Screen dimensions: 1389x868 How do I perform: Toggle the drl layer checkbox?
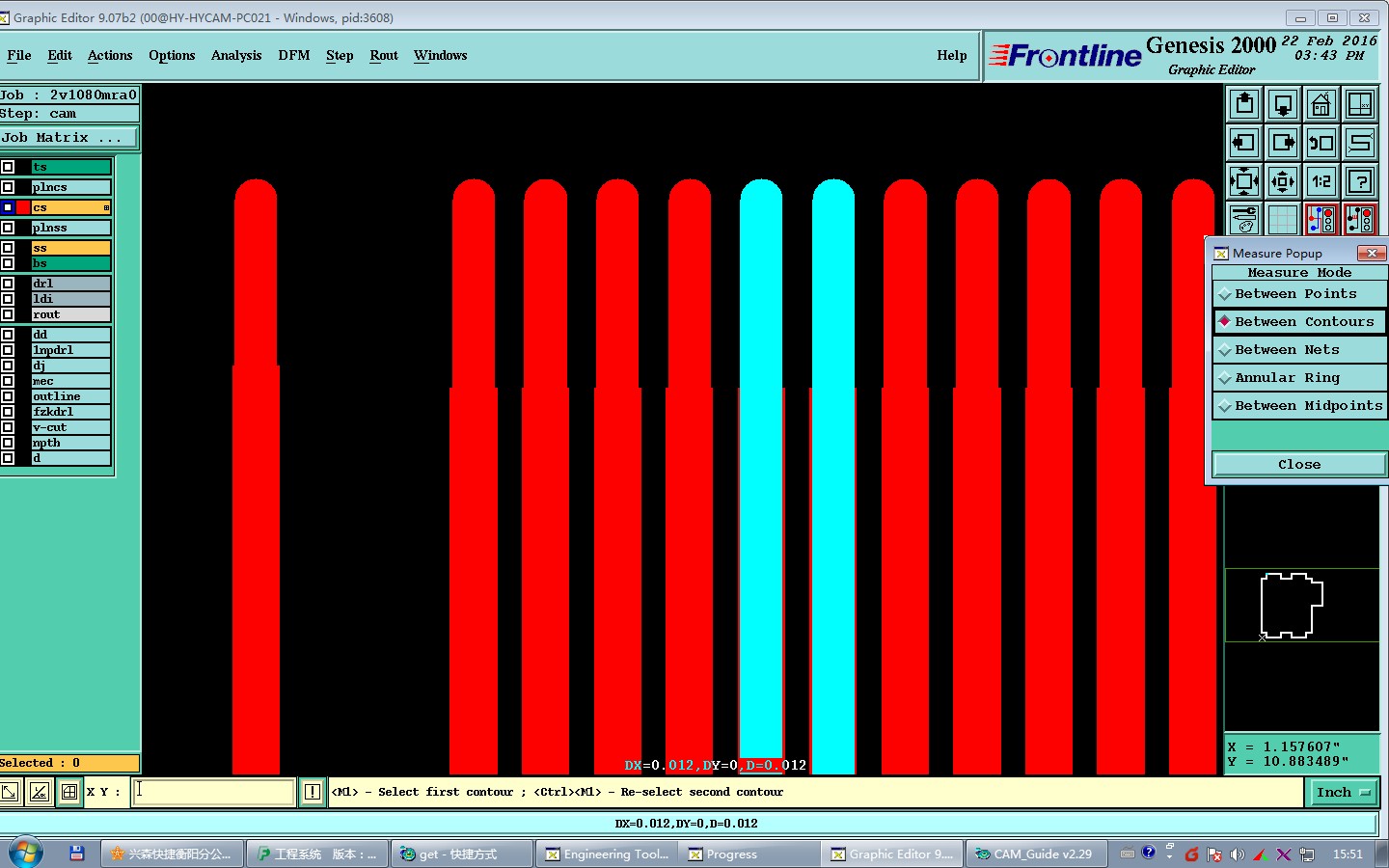pos(8,284)
